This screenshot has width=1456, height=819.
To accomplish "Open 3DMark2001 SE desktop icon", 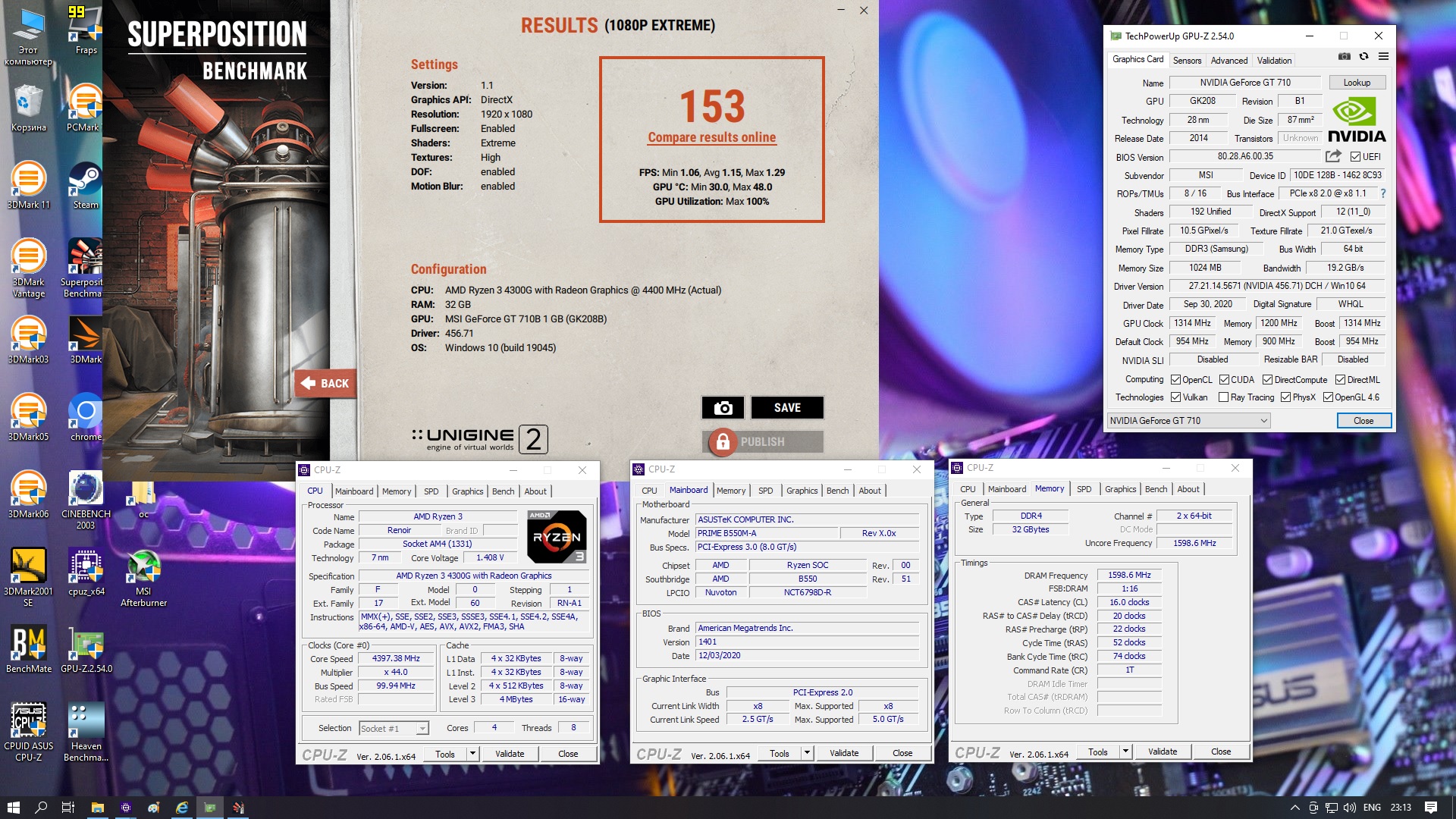I will (28, 577).
